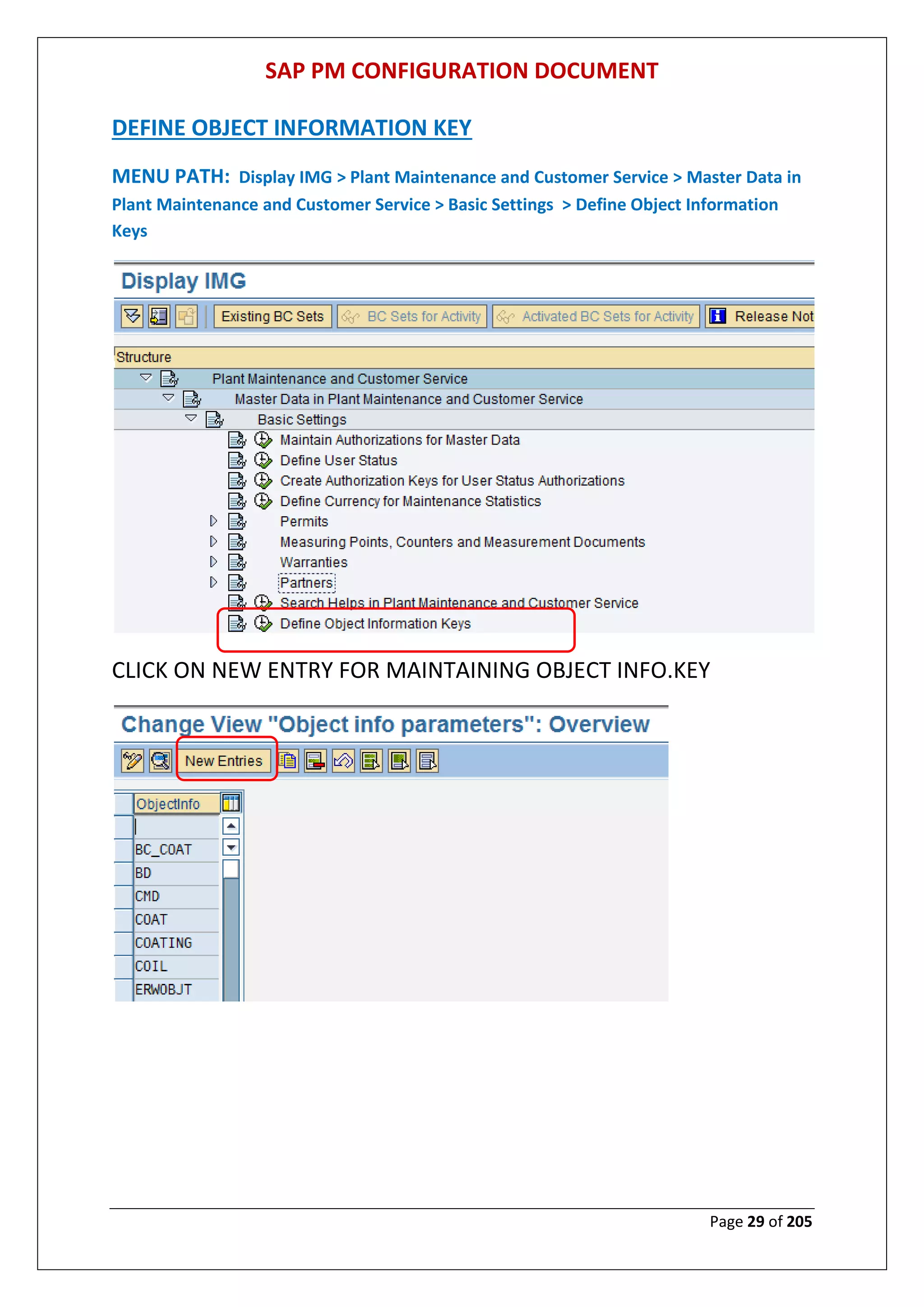Expand the Partners node
The width and height of the screenshot is (924, 1307).
(213, 582)
